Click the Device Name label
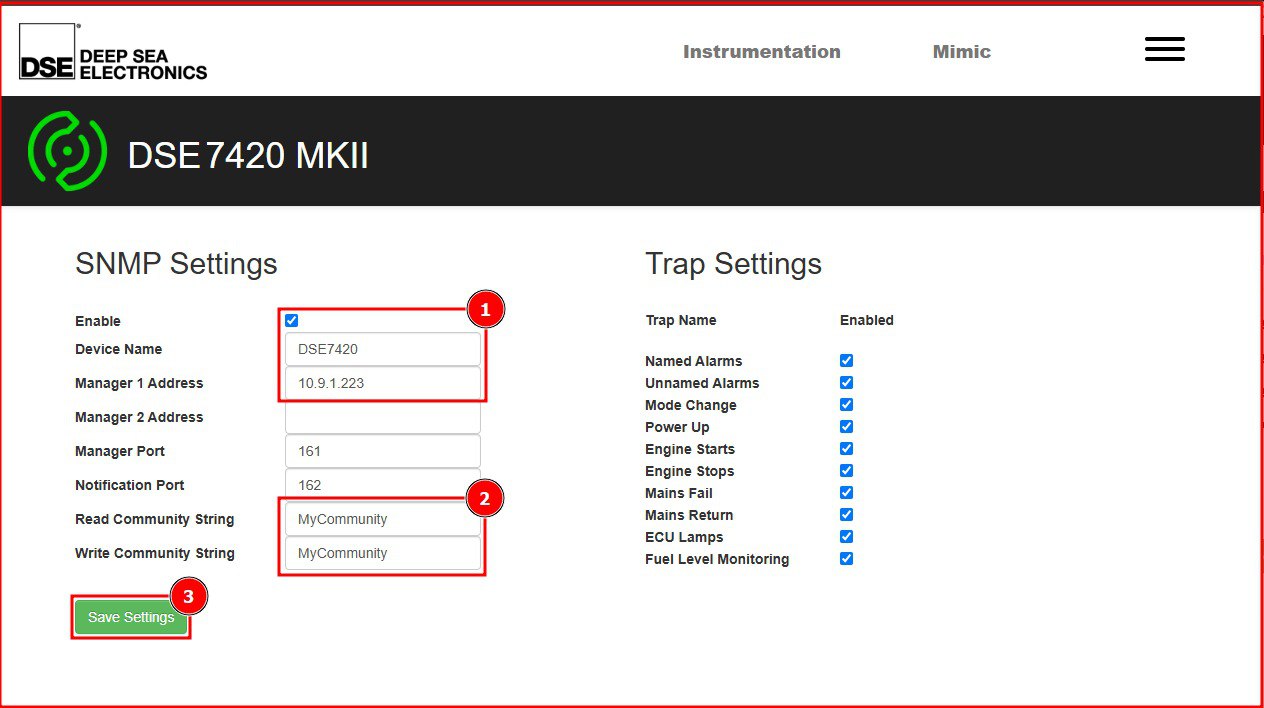Image resolution: width=1264 pixels, height=708 pixels. 118,349
